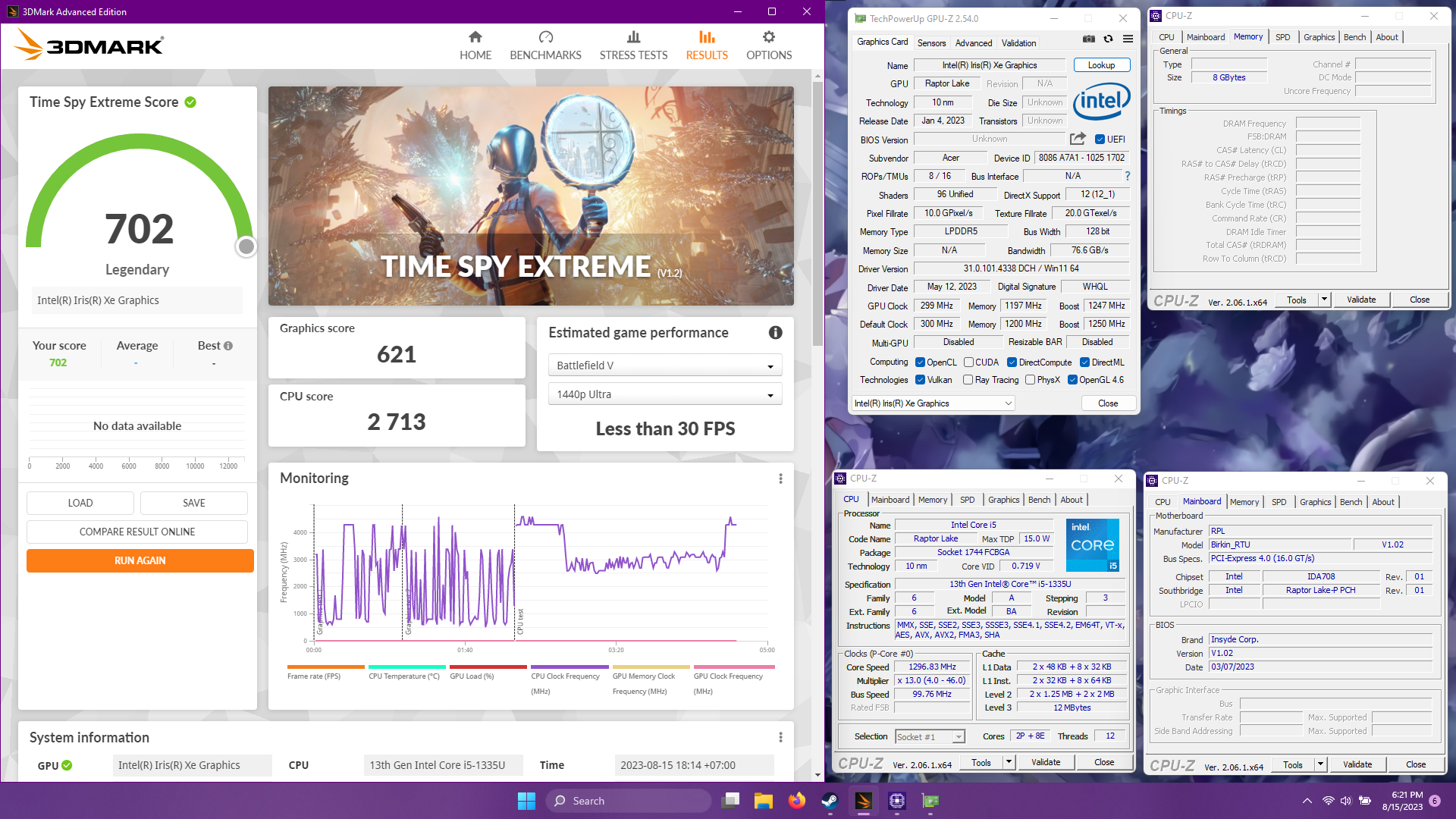Click the GPU-Z refresh icon
Viewport: 1456px width, 819px height.
[x=1108, y=39]
